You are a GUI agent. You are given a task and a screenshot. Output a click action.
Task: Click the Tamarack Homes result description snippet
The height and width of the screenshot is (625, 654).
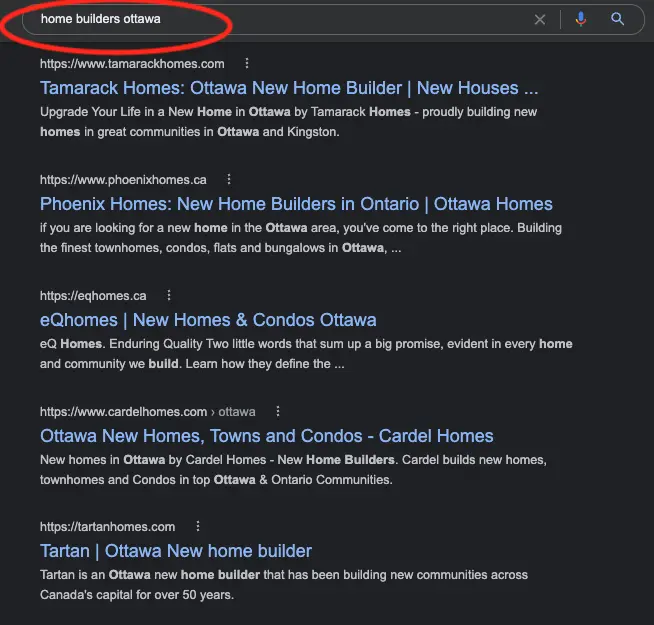click(290, 122)
